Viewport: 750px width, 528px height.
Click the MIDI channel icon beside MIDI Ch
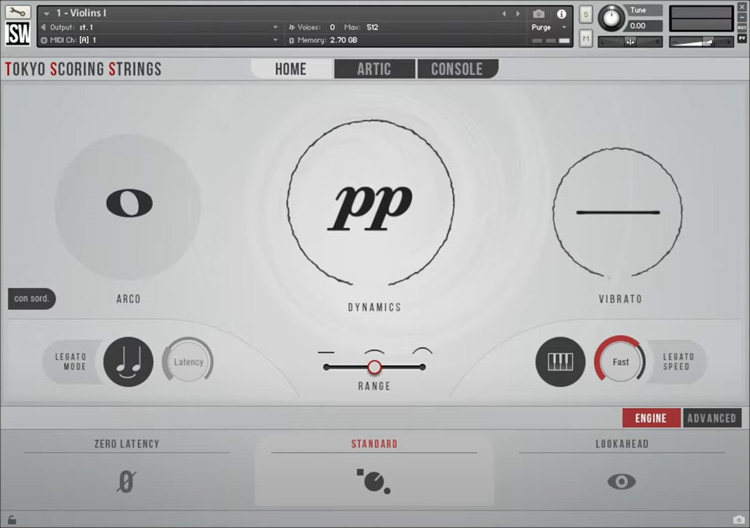tap(44, 40)
